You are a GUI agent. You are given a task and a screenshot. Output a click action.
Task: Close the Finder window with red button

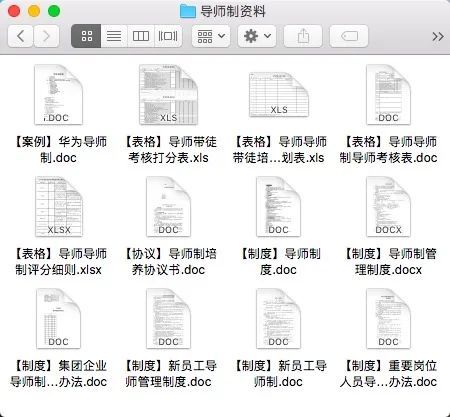click(14, 11)
